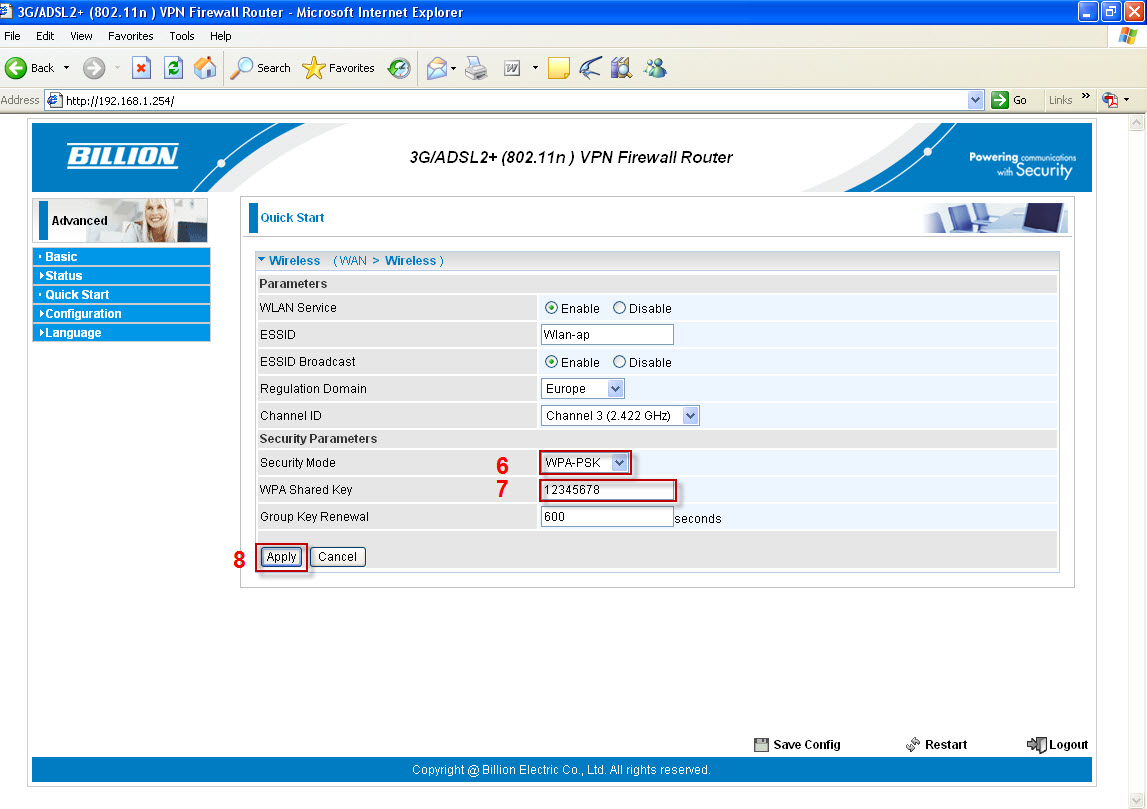The image size is (1147, 809).
Task: Disable WLAN Service radio button
Action: (620, 308)
